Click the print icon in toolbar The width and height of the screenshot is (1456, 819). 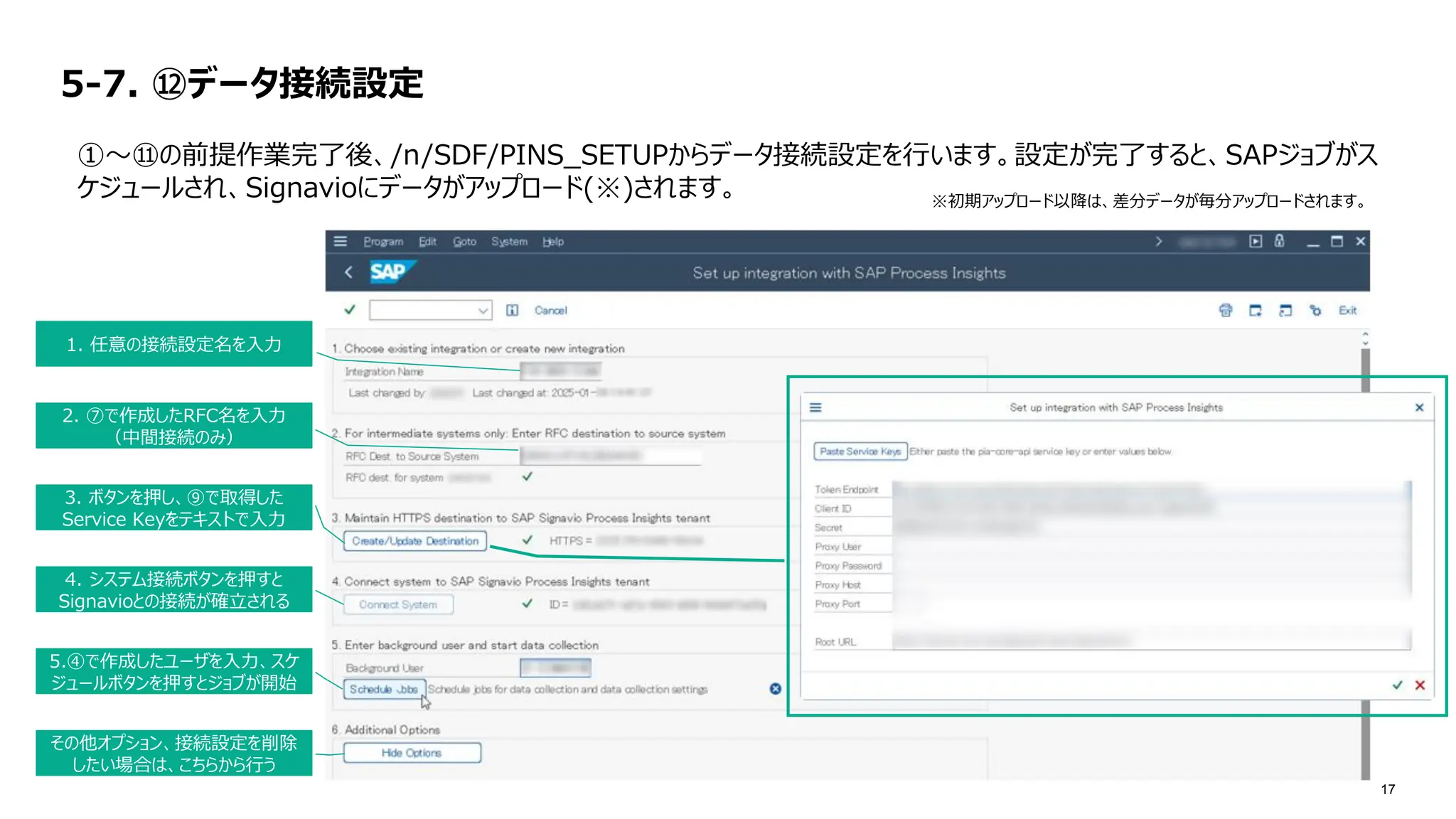coord(1226,310)
